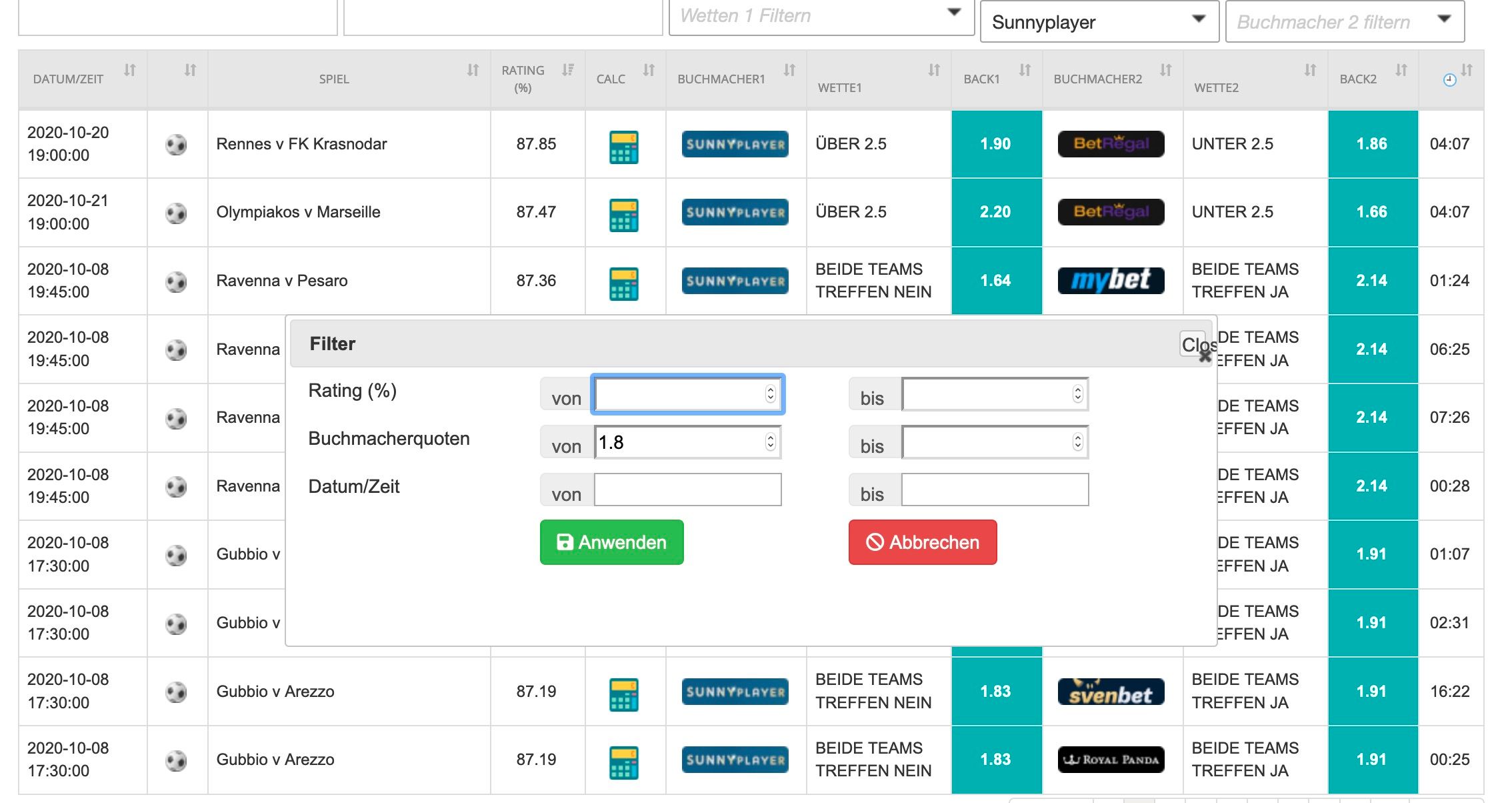Image resolution: width=1512 pixels, height=803 pixels.
Task: Click BACK2 odds 1.66 for Olympiakos
Action: [1372, 212]
